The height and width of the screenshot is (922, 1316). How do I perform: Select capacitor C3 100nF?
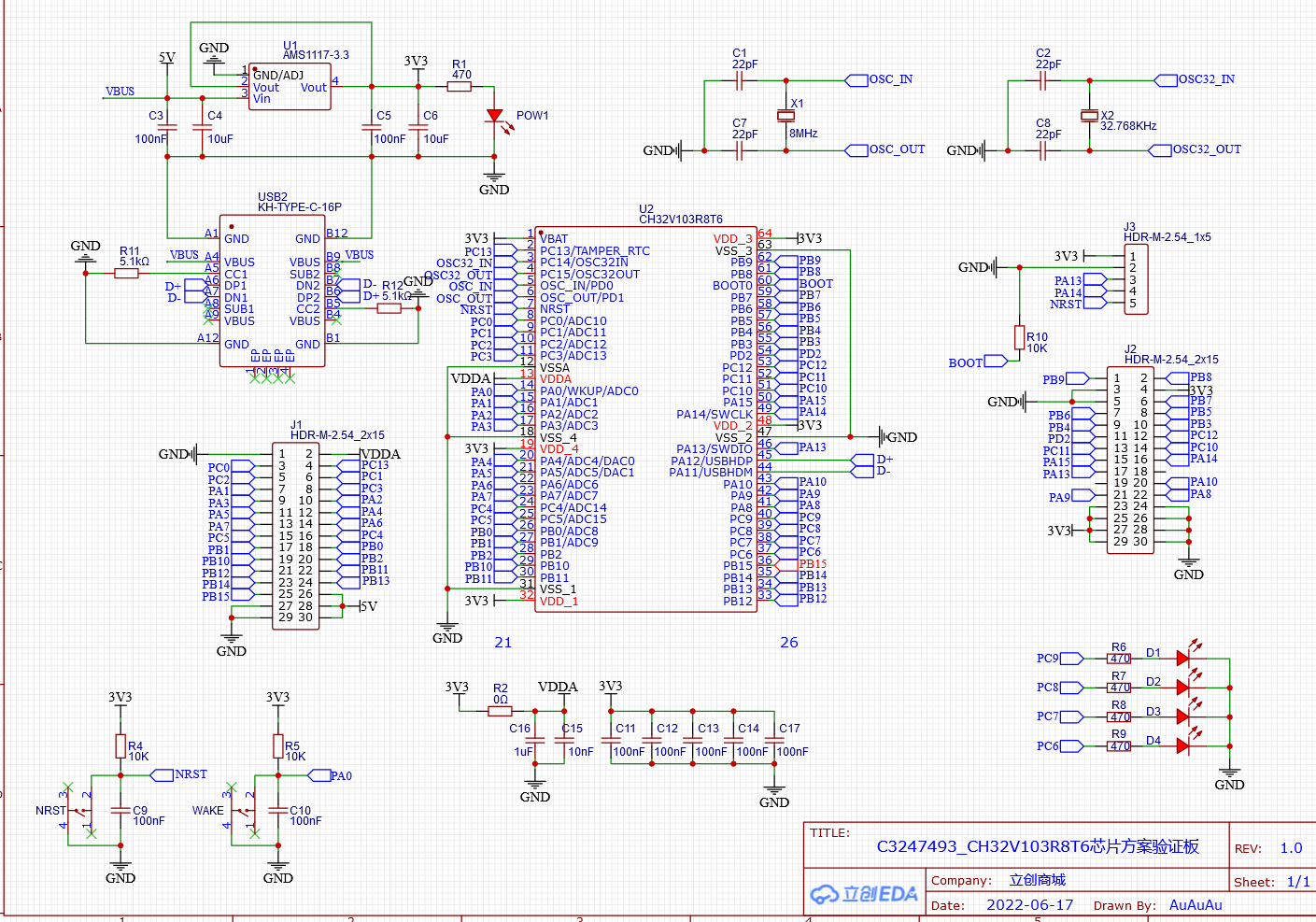pos(167,127)
